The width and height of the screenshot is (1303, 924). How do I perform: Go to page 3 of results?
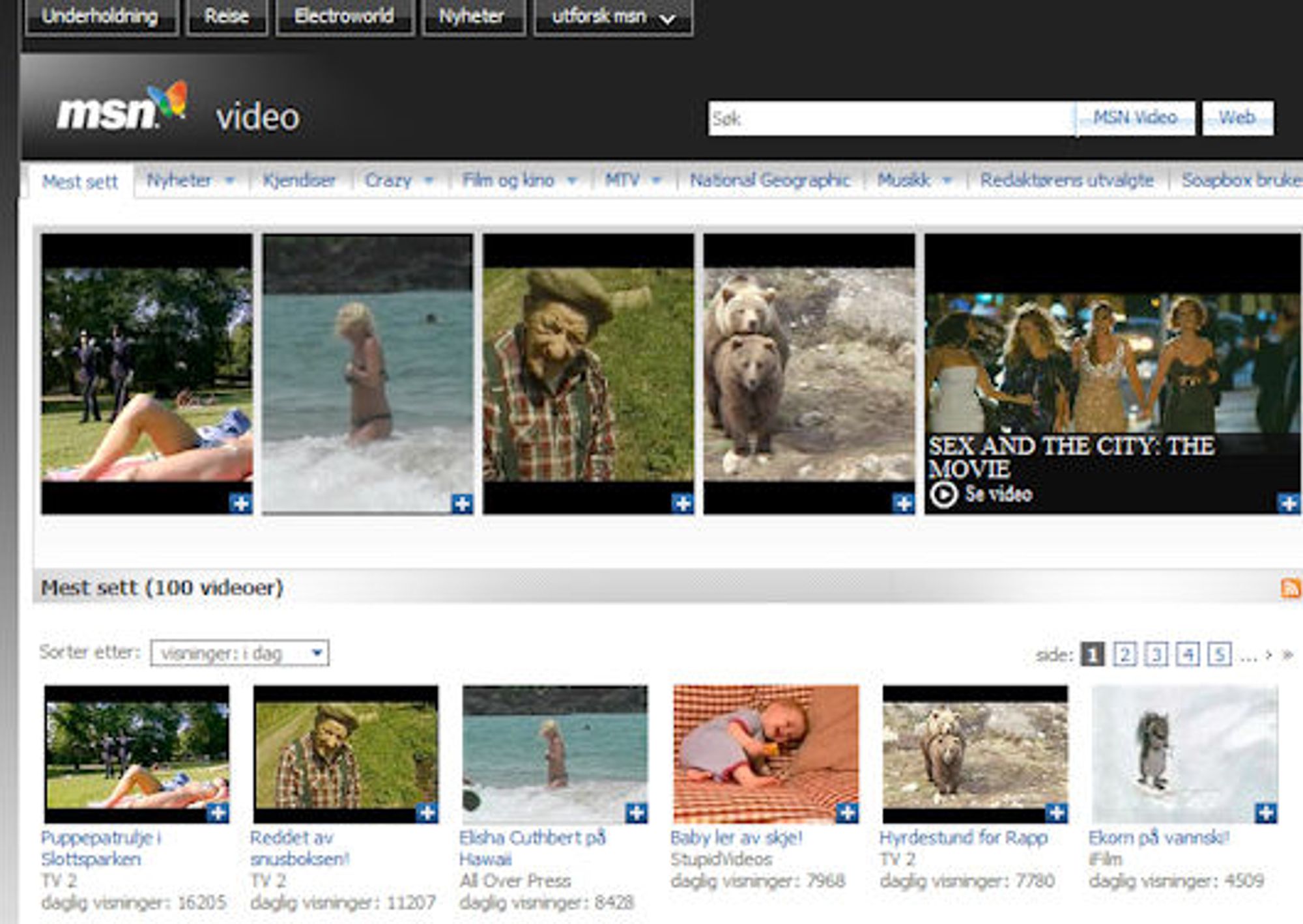[1156, 654]
